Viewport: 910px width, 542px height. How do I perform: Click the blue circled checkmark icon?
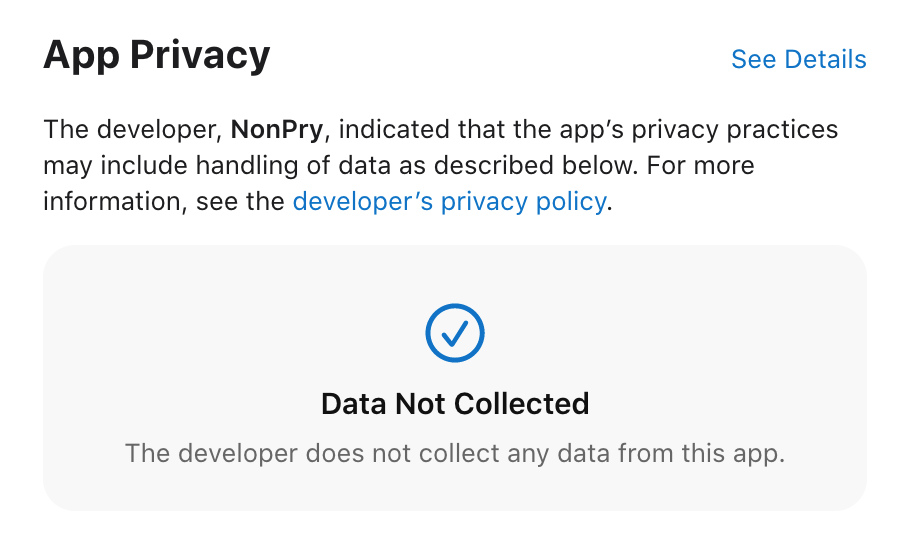coord(455,332)
